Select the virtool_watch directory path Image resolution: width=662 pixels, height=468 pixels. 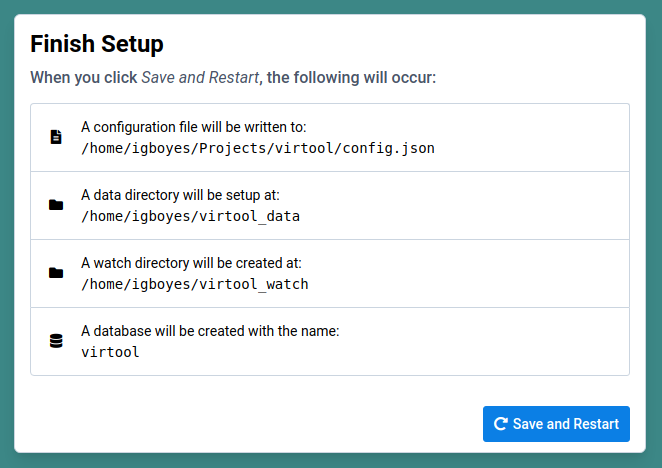tap(194, 284)
